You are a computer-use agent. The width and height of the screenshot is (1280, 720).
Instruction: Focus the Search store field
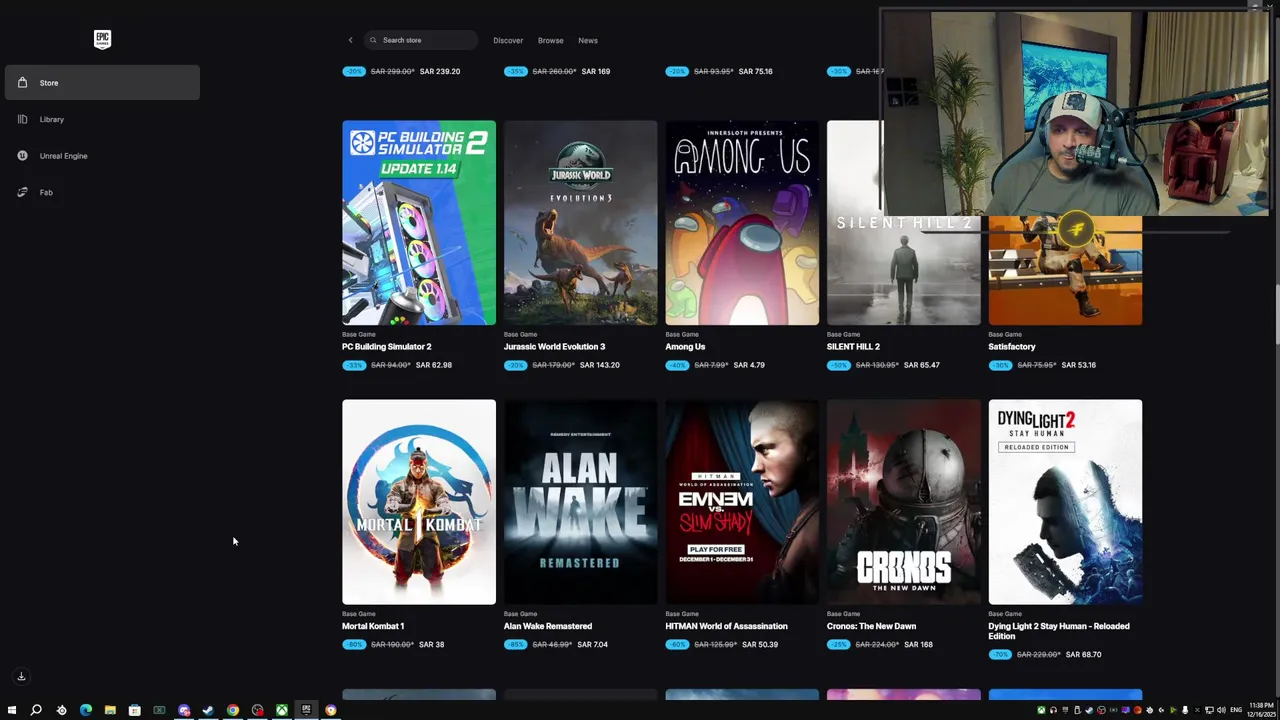[421, 40]
